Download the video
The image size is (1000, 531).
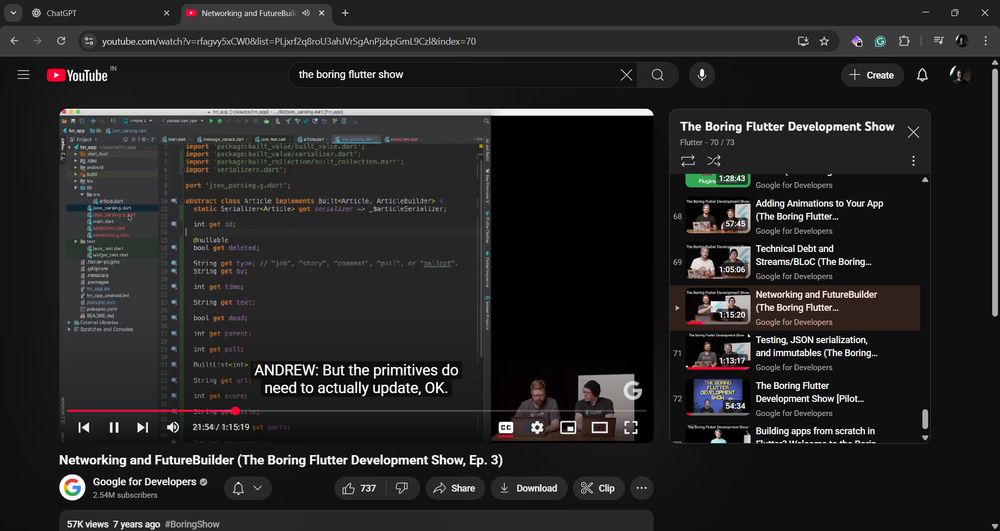(529, 488)
